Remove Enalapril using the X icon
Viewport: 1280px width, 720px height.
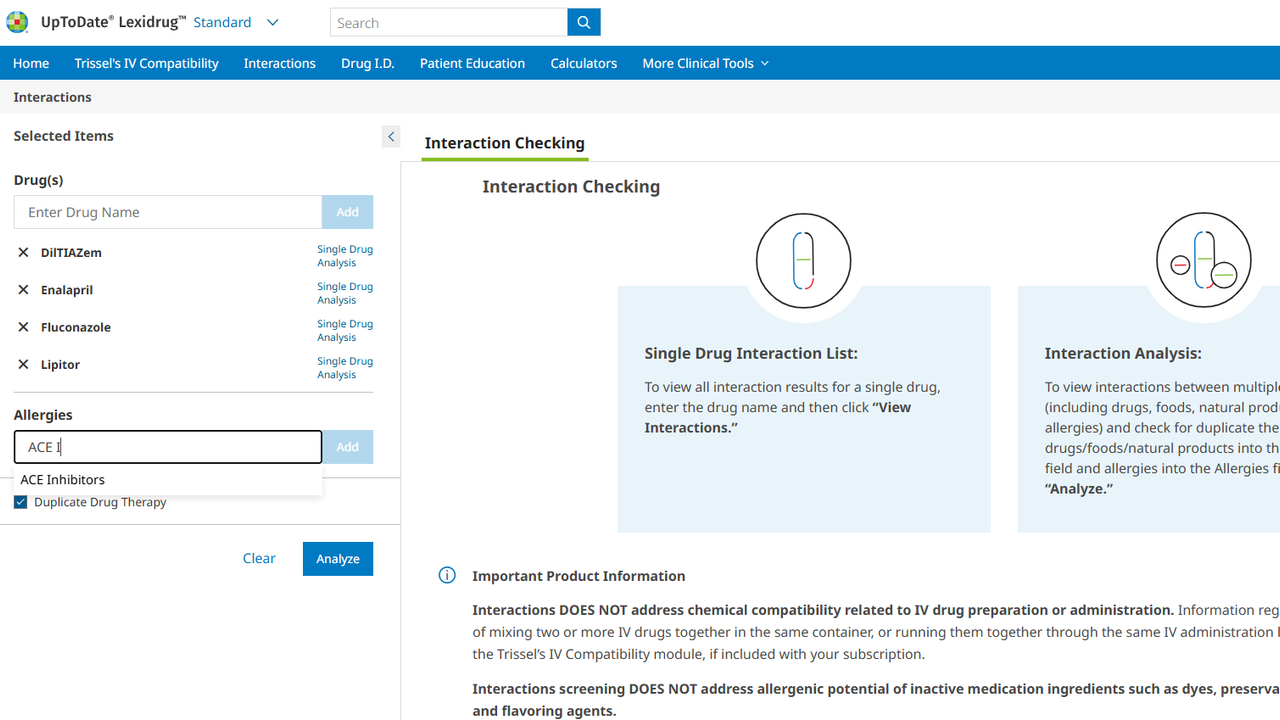point(23,290)
